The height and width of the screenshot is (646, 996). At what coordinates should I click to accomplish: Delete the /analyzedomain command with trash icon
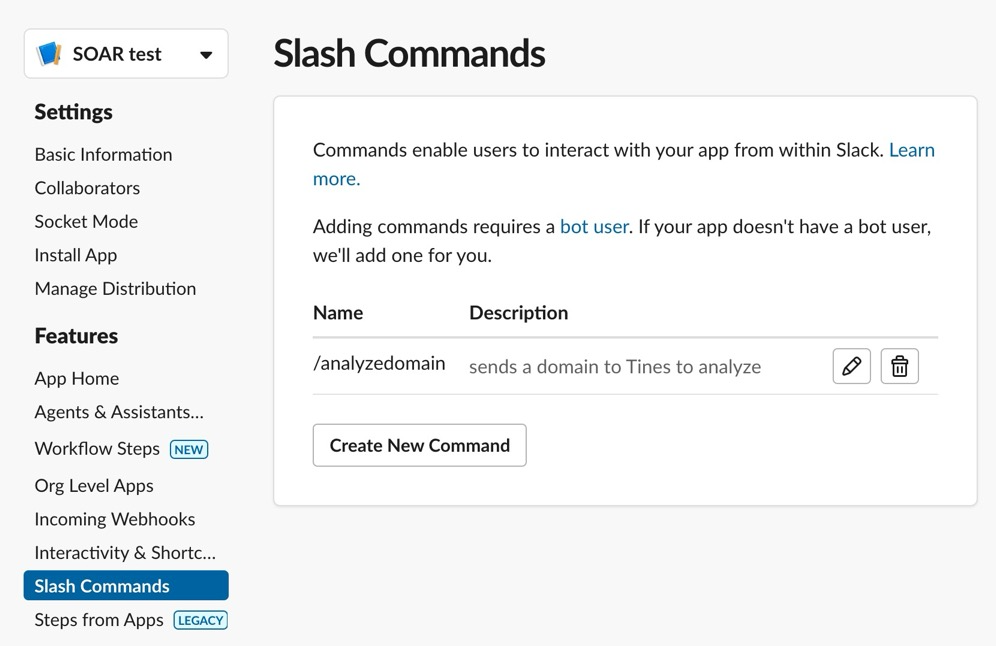click(x=899, y=366)
